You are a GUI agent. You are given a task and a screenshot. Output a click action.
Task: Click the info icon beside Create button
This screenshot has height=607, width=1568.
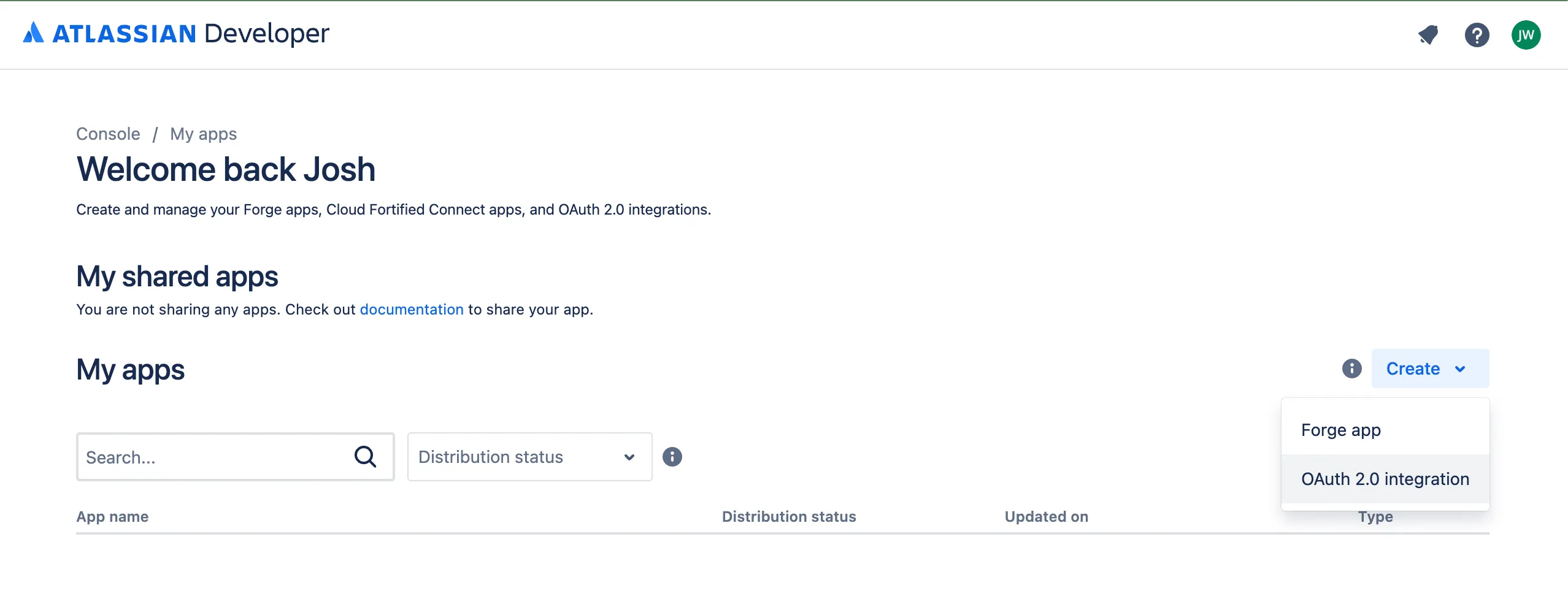coord(1351,368)
